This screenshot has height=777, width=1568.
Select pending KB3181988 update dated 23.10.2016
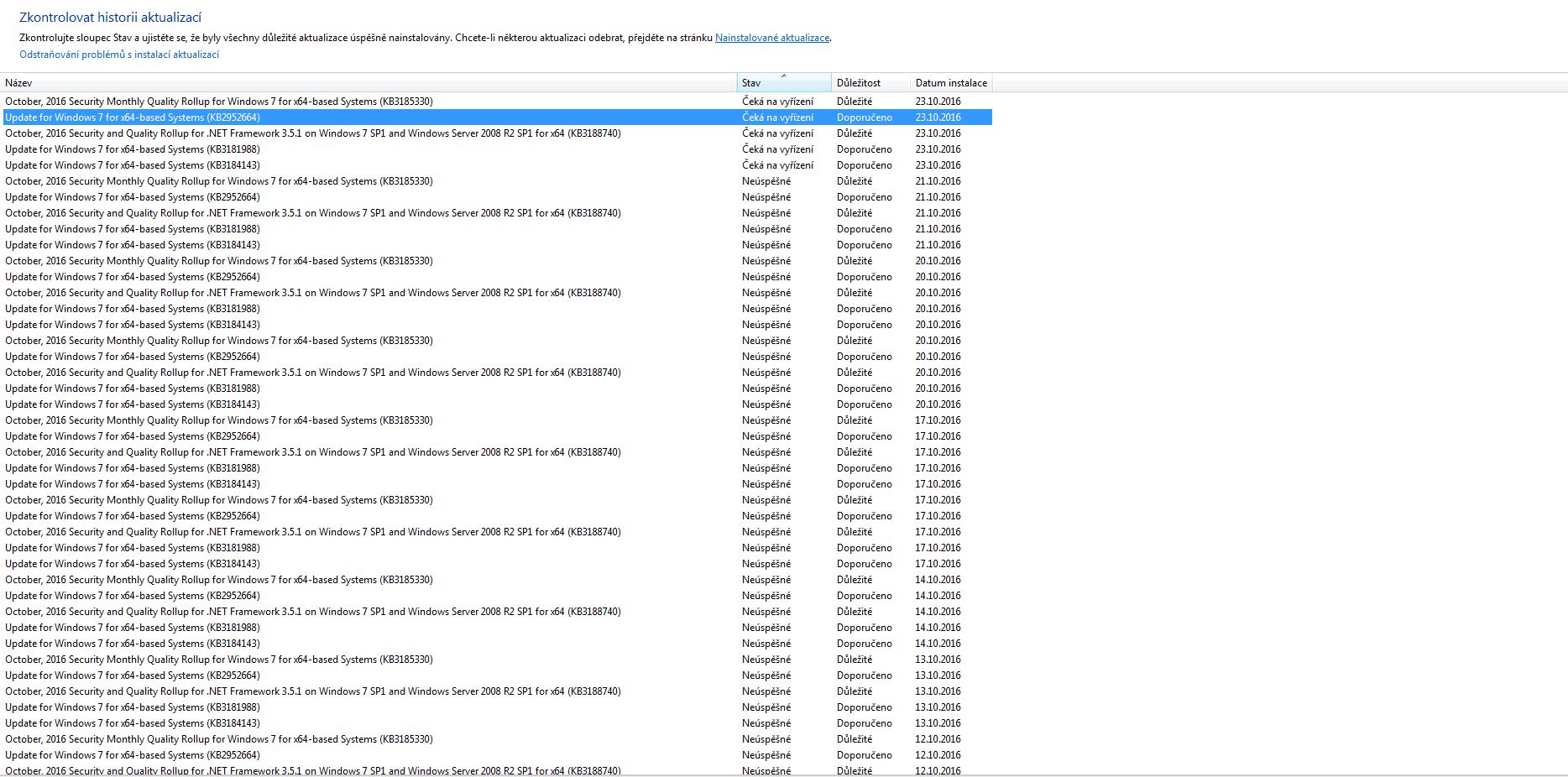click(498, 149)
